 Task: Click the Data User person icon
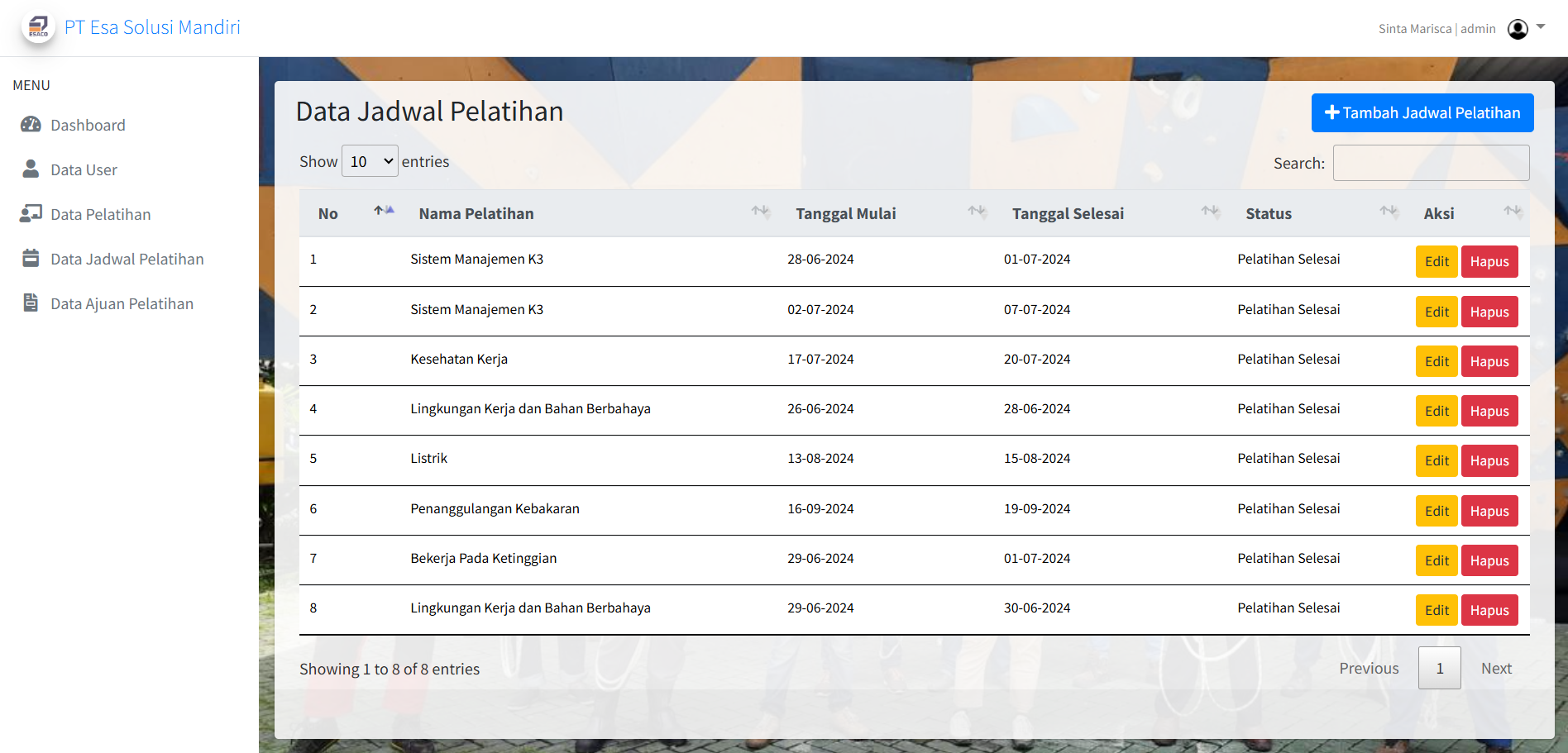click(x=31, y=169)
